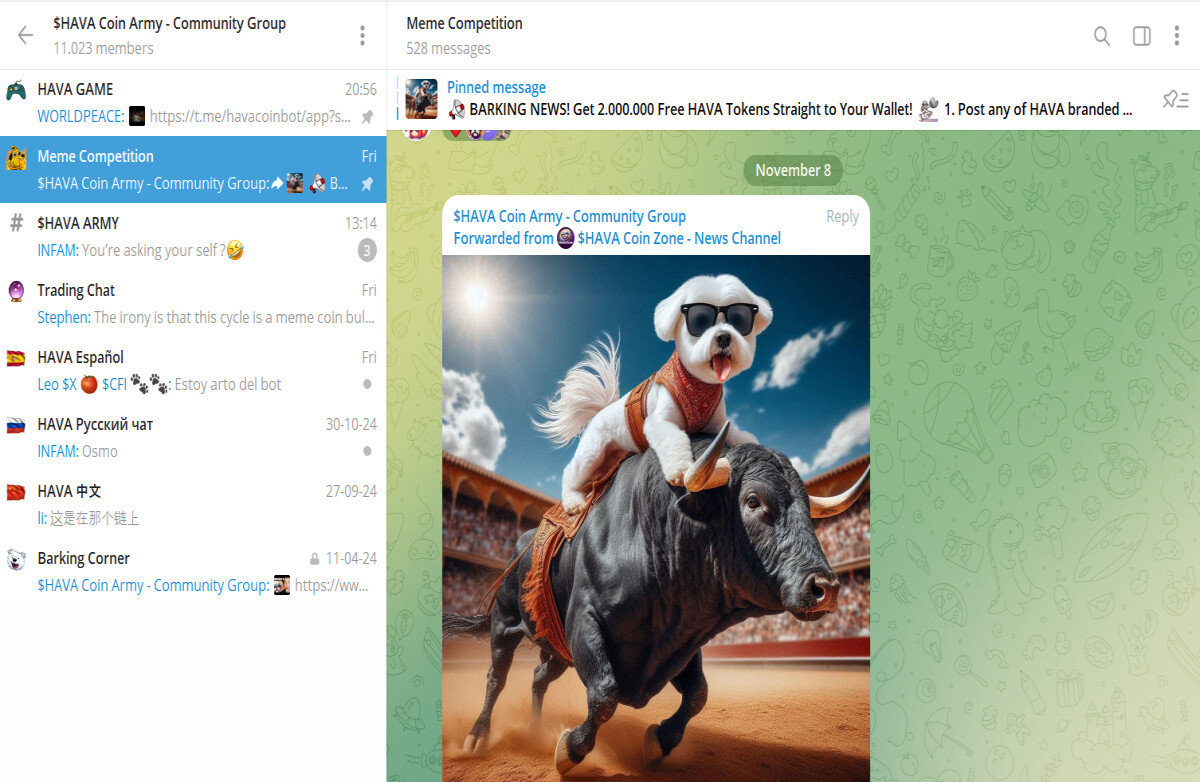This screenshot has height=782, width=1200.
Task: Open the pinned messages list icon
Action: click(x=1175, y=99)
